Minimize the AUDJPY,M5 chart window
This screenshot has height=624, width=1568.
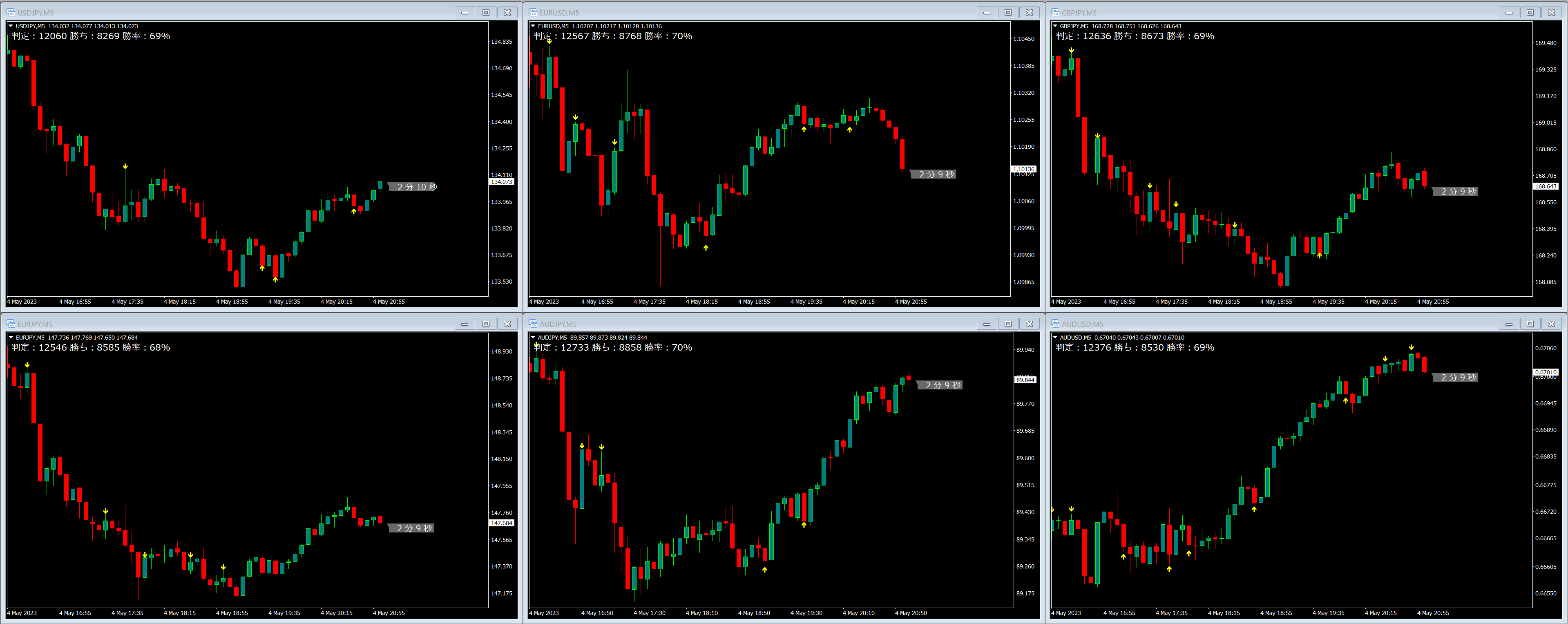987,324
